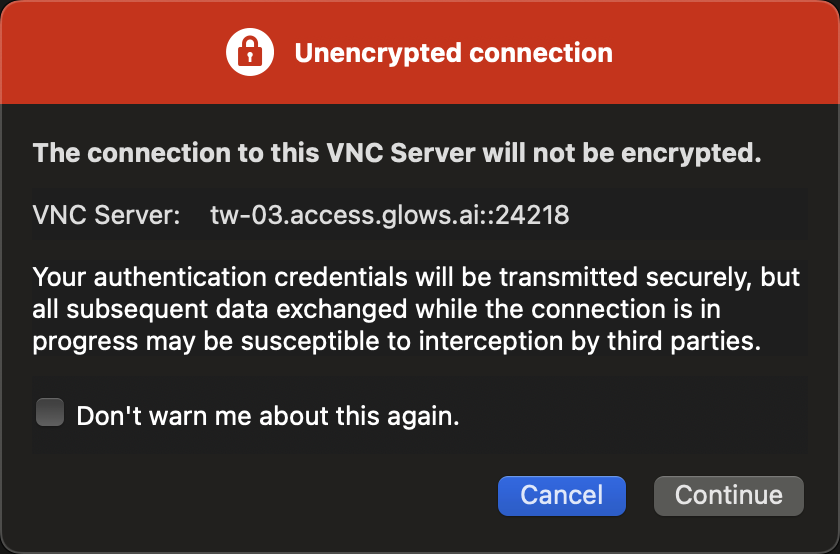Tick the Don't warn me again checkbox

click(x=50, y=412)
